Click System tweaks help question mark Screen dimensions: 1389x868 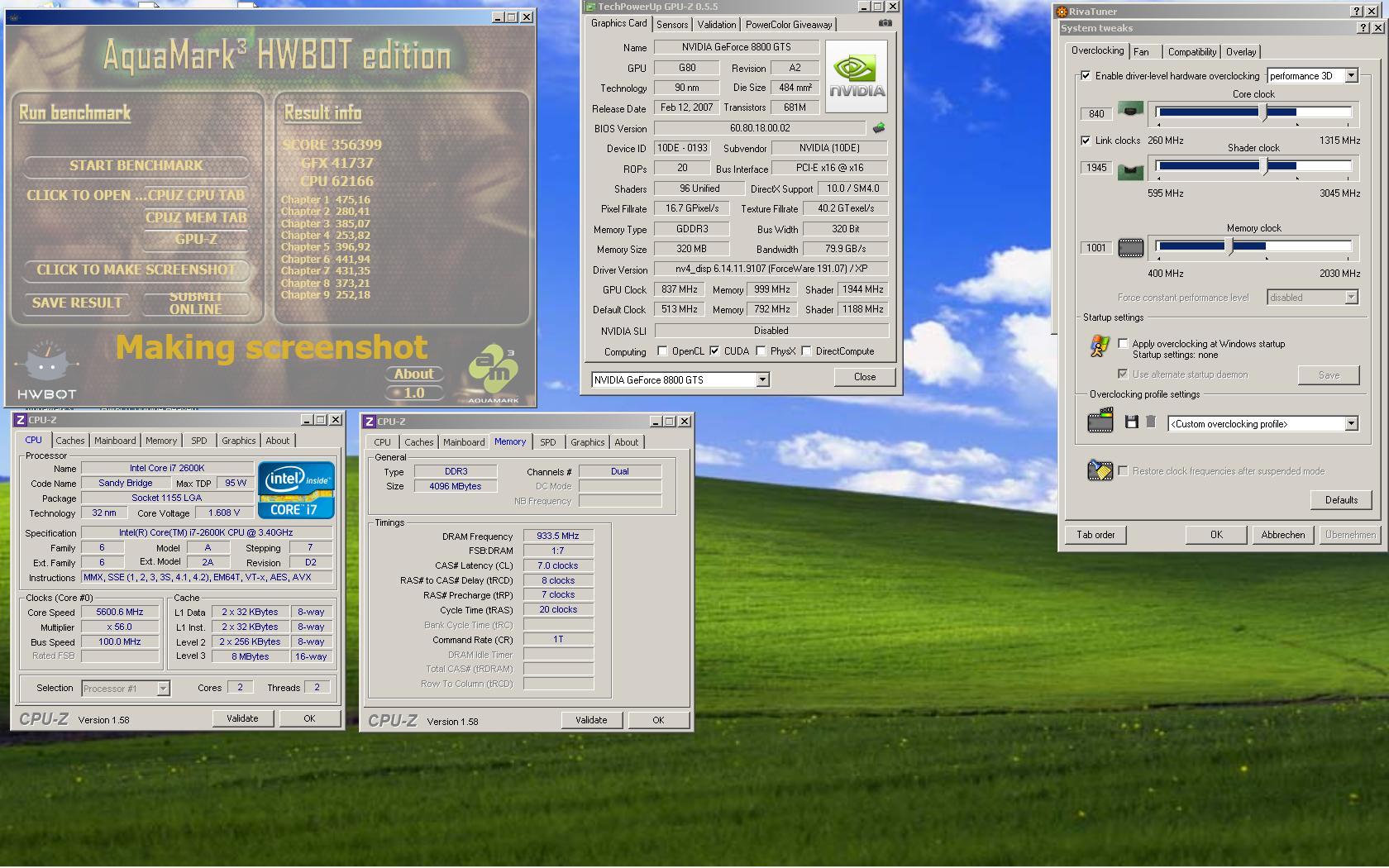1363,28
